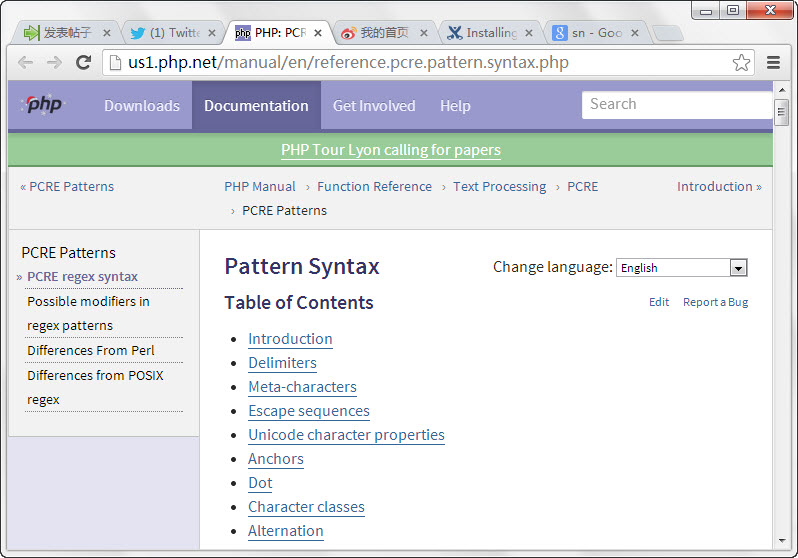This screenshot has height=558, width=798.
Task: Click Function Reference breadcrumb
Action: tap(375, 186)
